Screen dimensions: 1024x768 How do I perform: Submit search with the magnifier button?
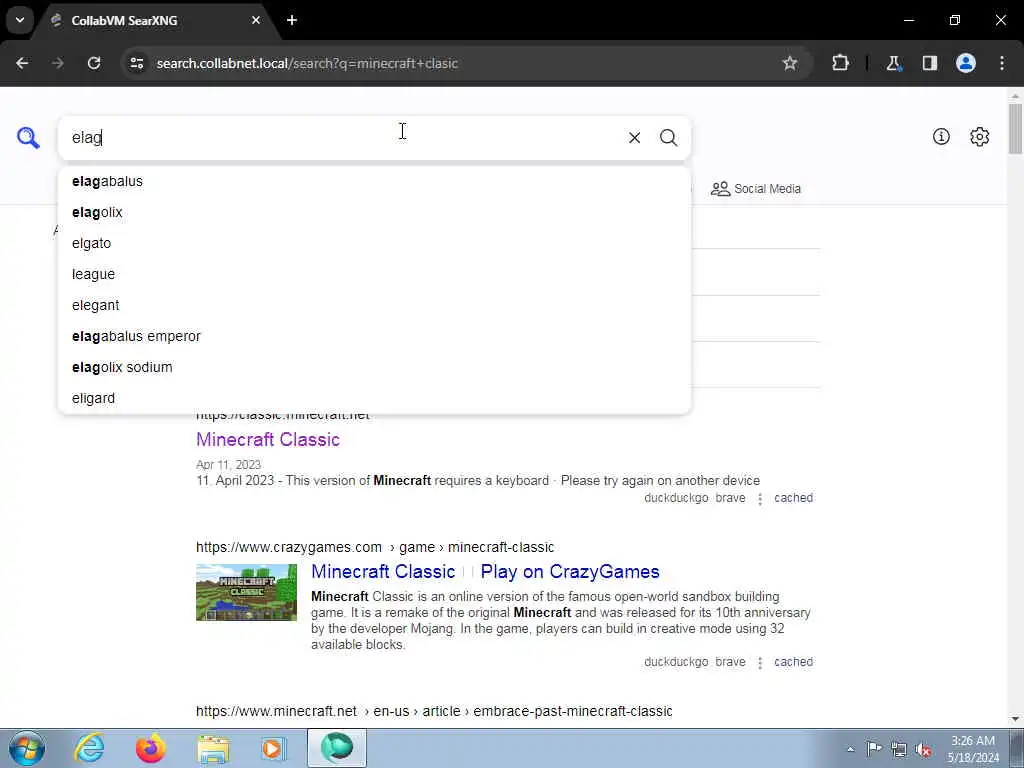point(668,138)
